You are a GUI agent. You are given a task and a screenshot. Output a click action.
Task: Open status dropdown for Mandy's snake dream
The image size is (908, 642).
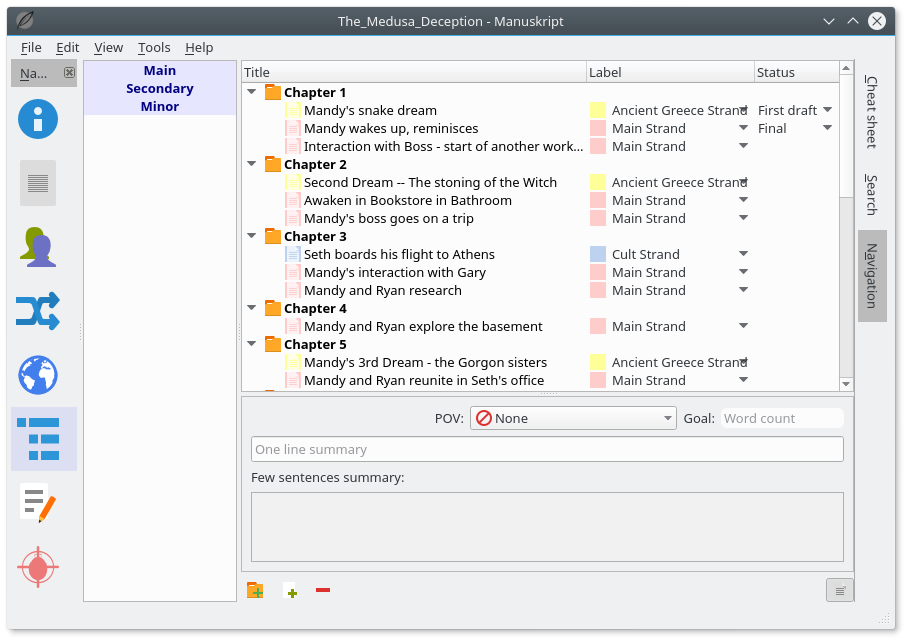(827, 111)
